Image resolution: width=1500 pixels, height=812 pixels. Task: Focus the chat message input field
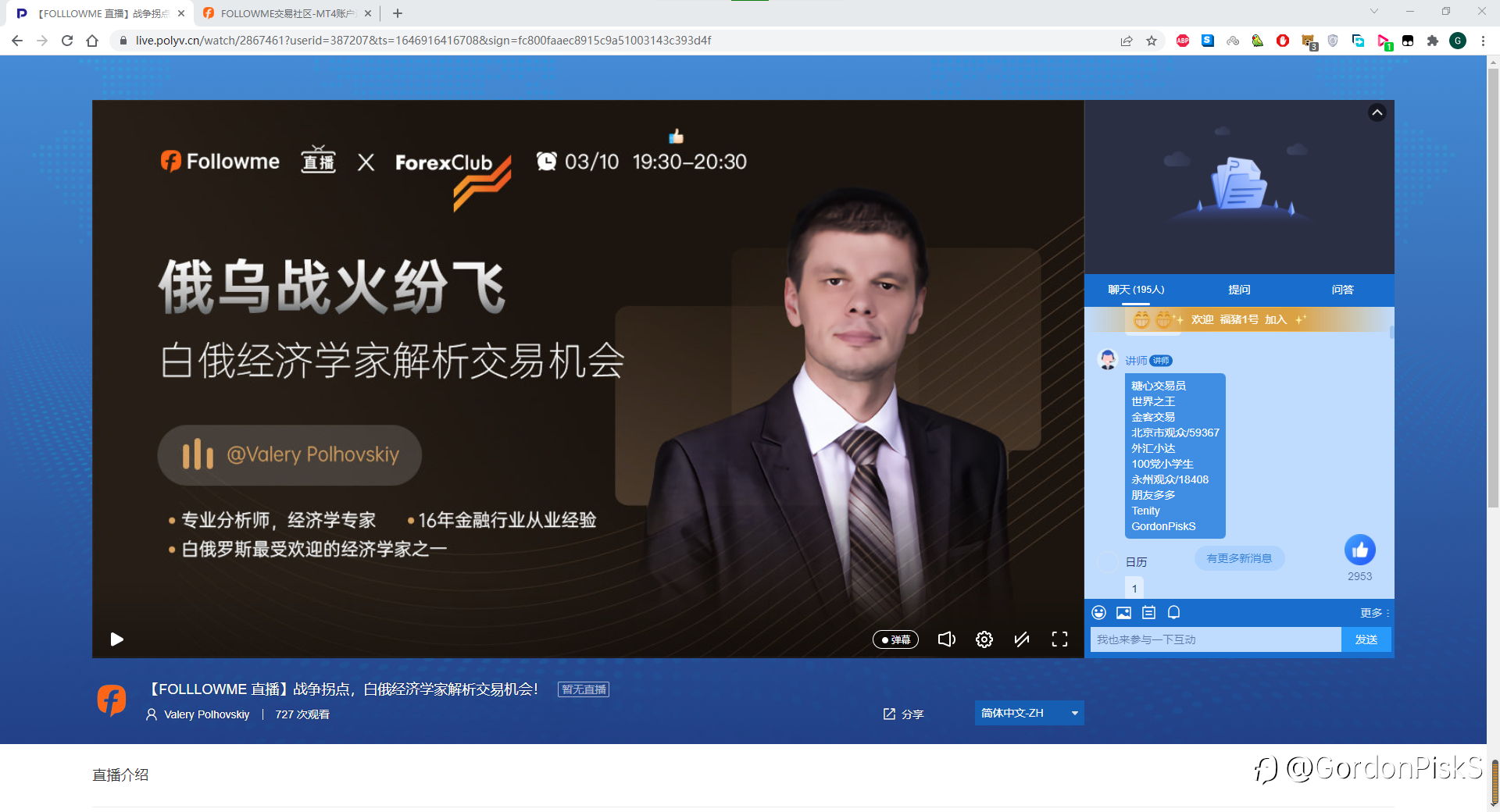click(x=1216, y=639)
